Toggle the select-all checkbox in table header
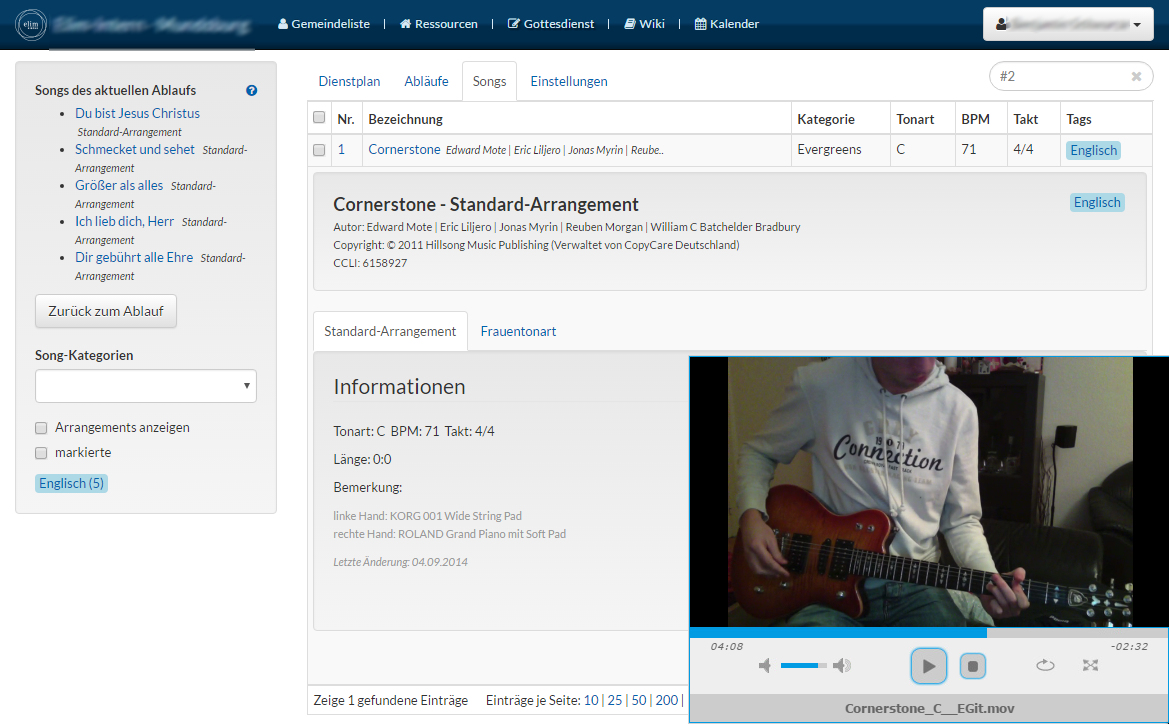 click(319, 117)
